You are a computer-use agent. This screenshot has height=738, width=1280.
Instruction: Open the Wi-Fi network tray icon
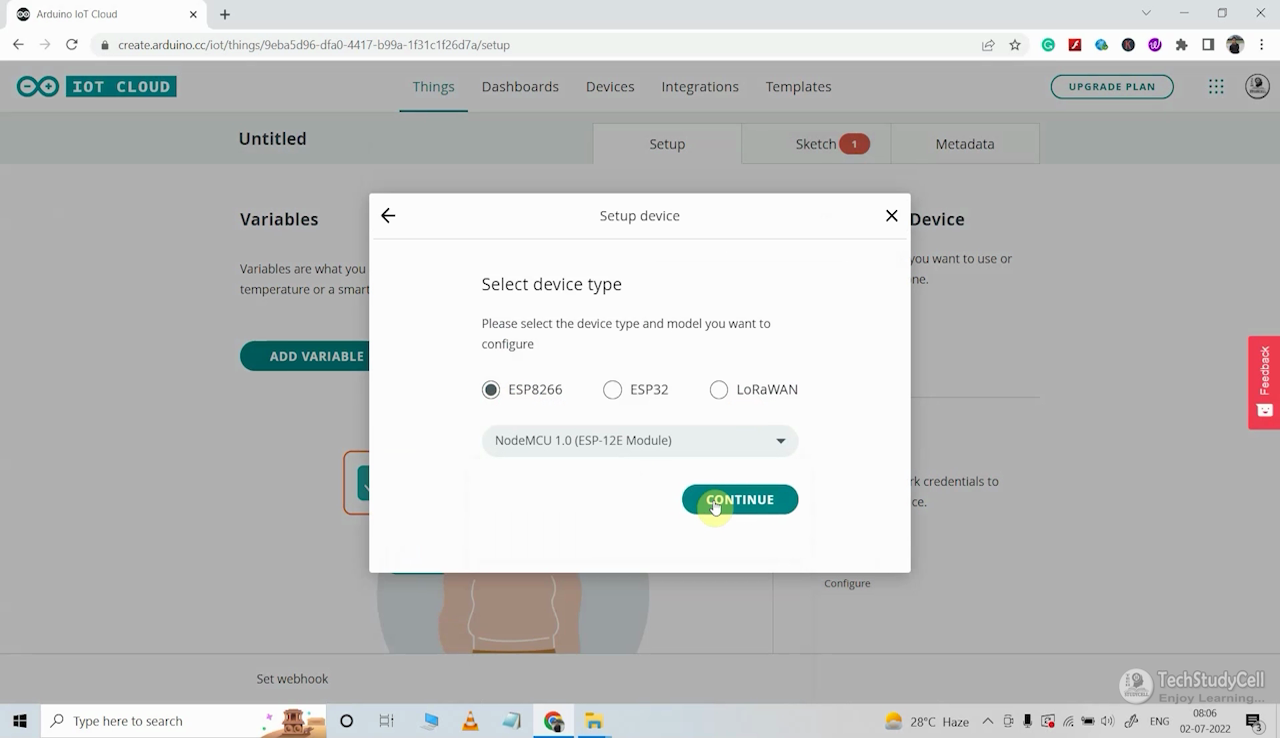1068,721
